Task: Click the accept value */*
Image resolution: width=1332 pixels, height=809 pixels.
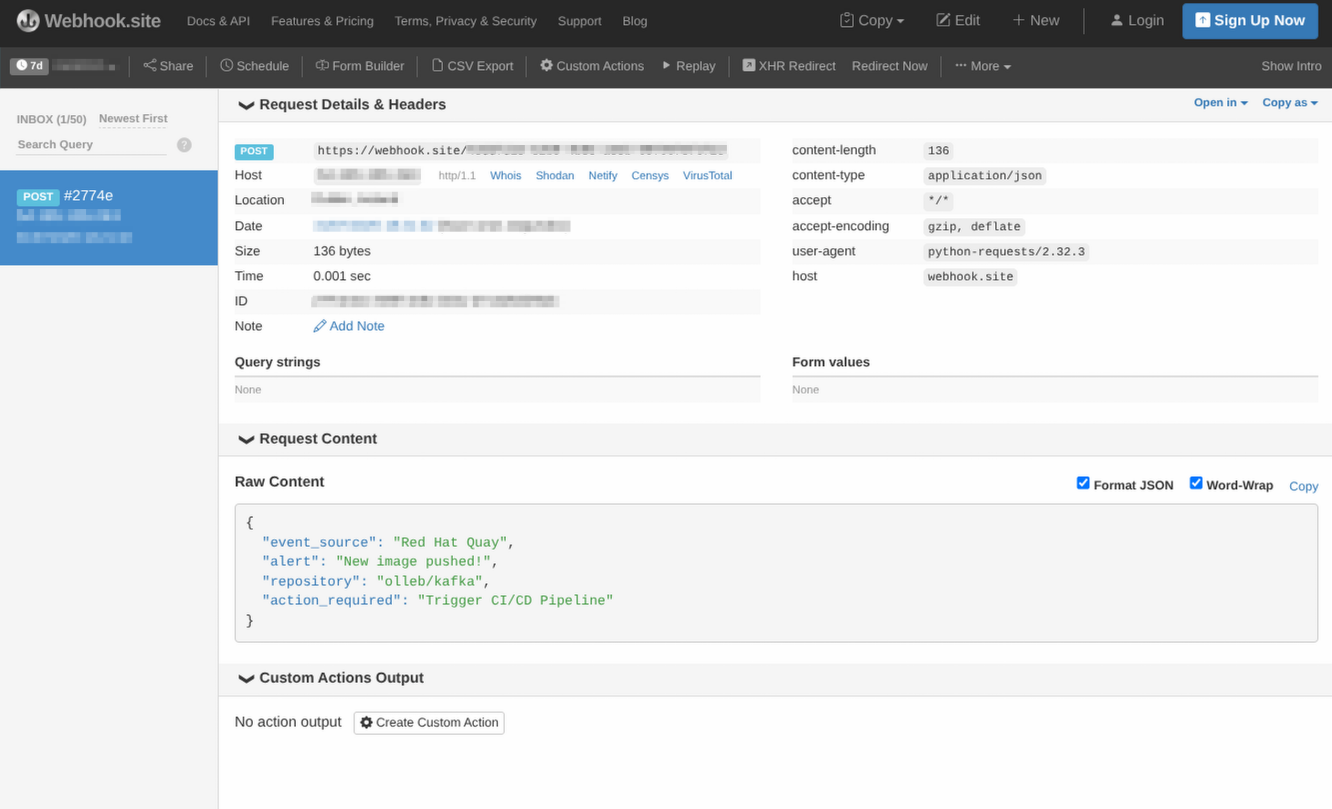Action: [x=938, y=201]
